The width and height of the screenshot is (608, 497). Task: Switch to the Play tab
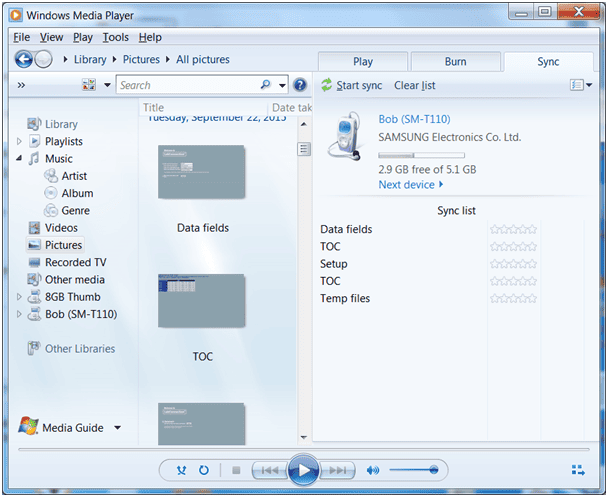pos(363,62)
